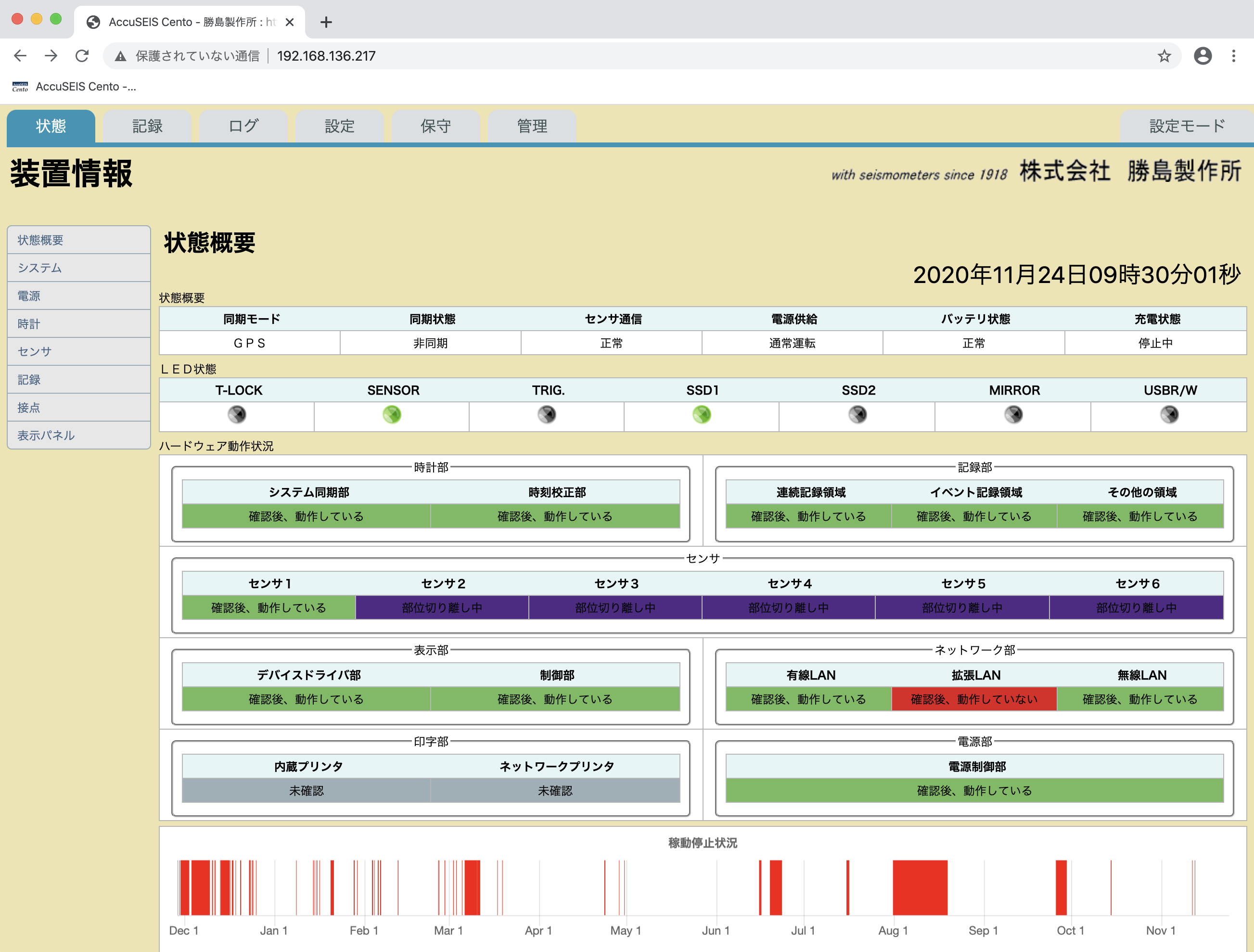Open the 記録 tab

click(x=147, y=126)
